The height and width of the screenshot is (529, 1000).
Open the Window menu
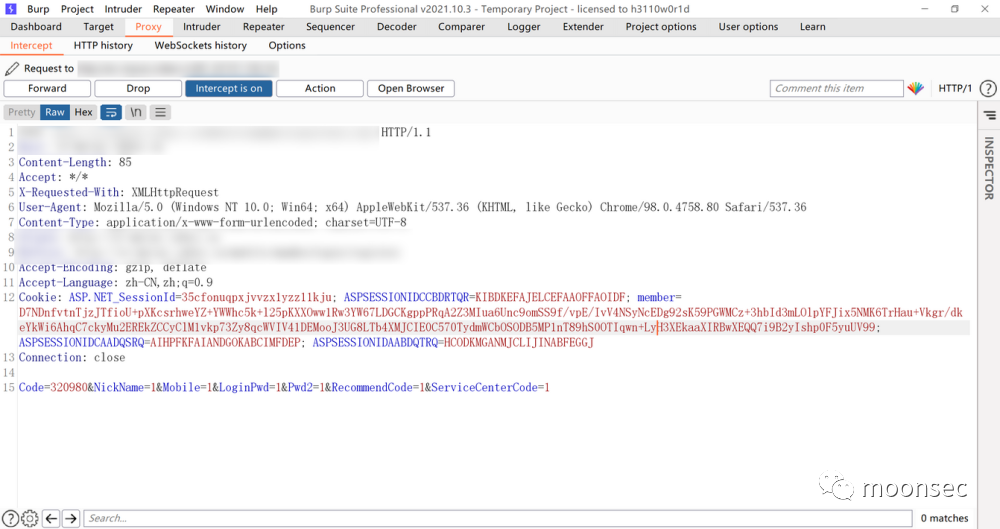[x=224, y=9]
